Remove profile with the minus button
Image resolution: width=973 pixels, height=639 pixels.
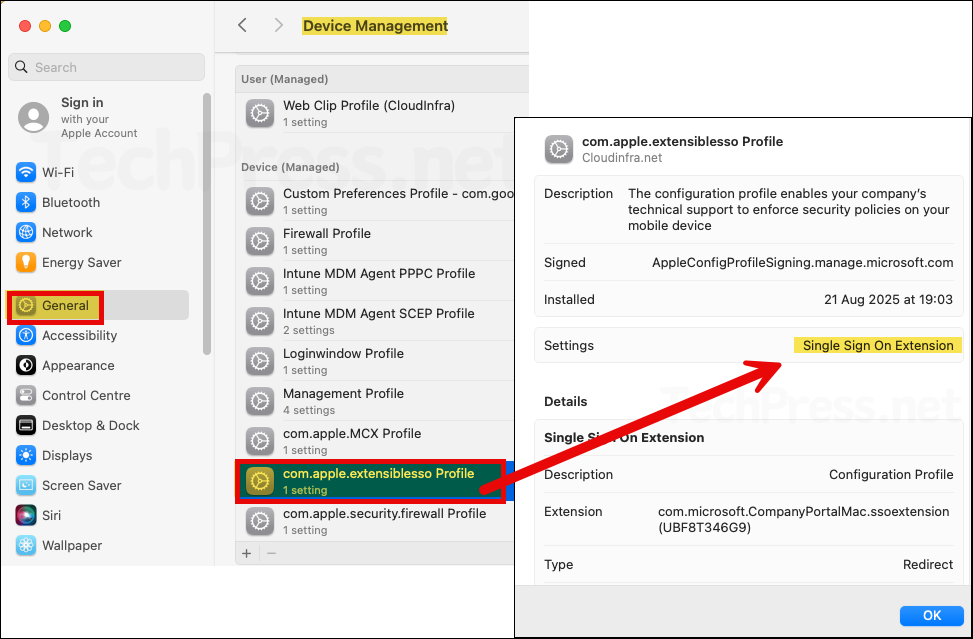271,553
